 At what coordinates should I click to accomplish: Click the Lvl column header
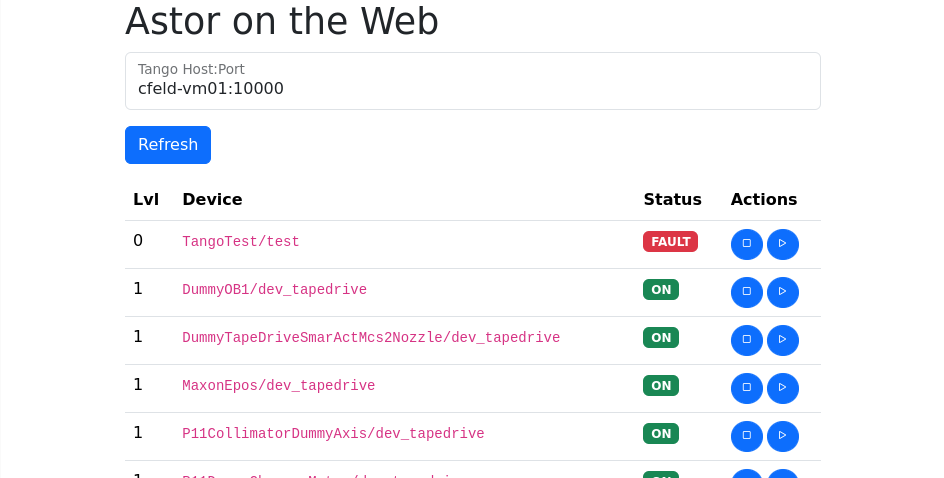[146, 199]
